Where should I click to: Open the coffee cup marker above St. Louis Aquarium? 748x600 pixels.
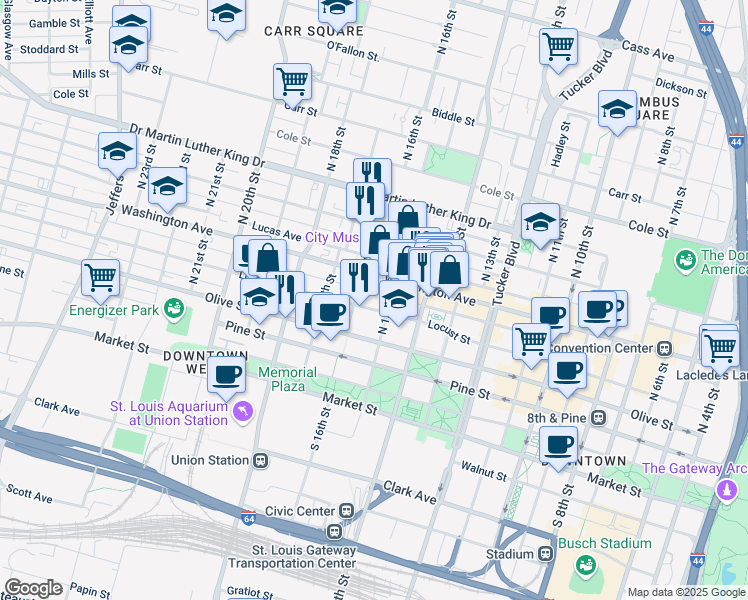click(227, 376)
